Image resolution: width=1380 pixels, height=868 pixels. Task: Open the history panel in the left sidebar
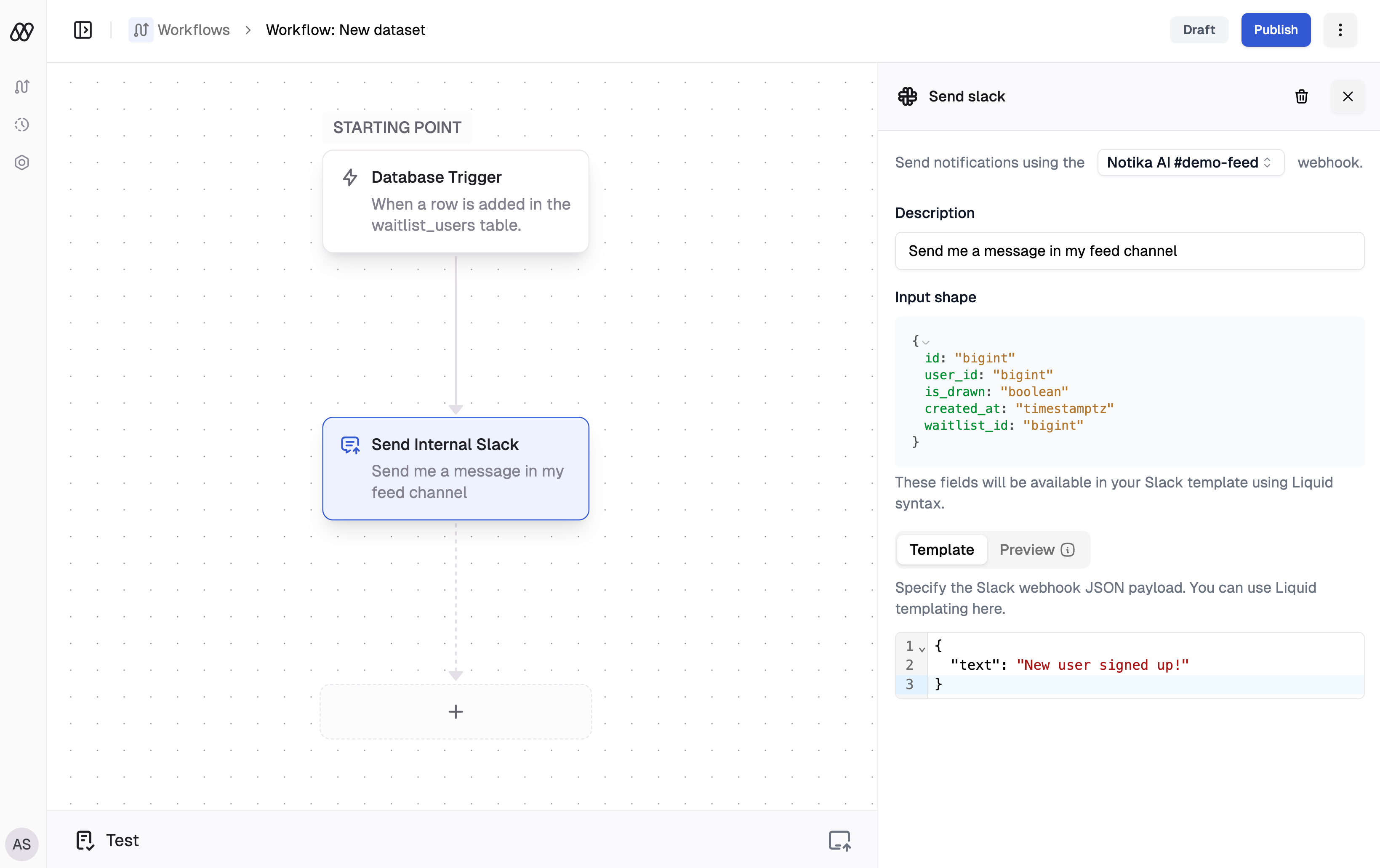coord(22,124)
